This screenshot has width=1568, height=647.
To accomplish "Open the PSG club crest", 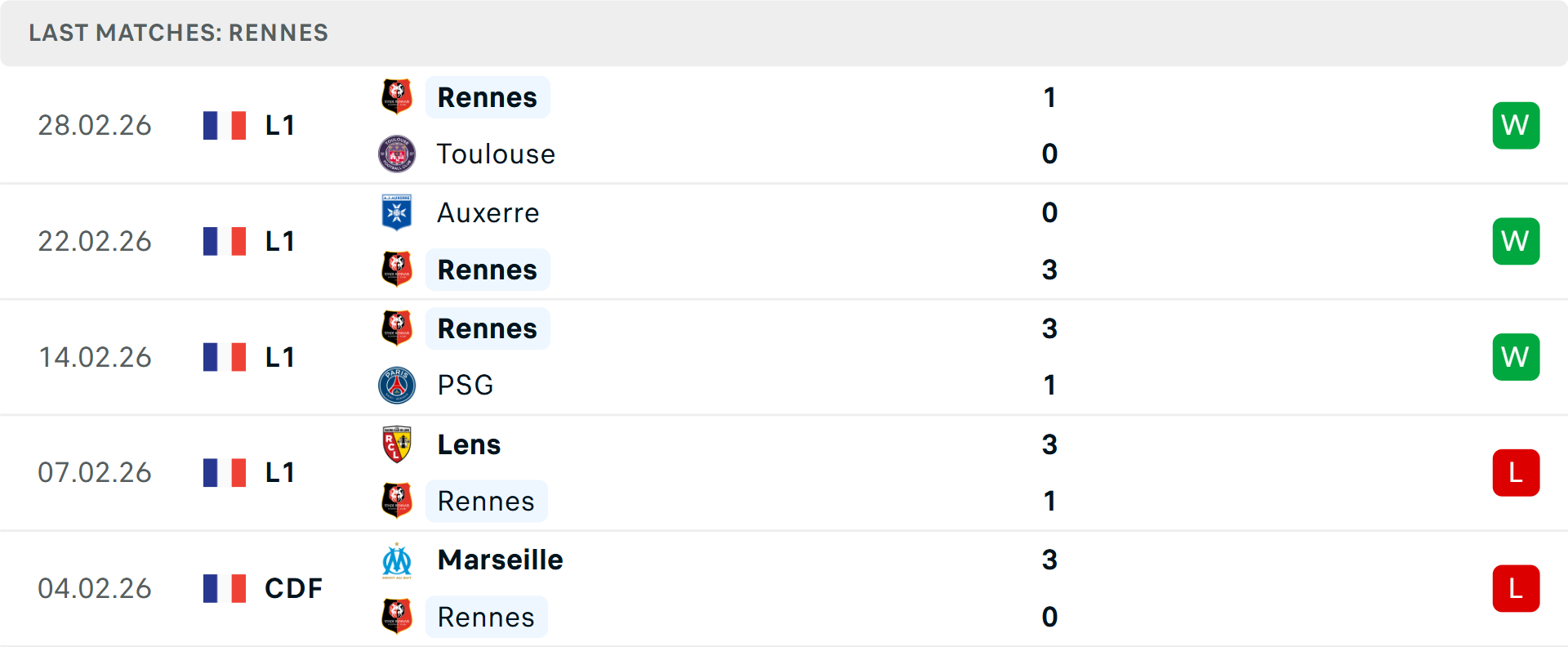I will (x=397, y=385).
